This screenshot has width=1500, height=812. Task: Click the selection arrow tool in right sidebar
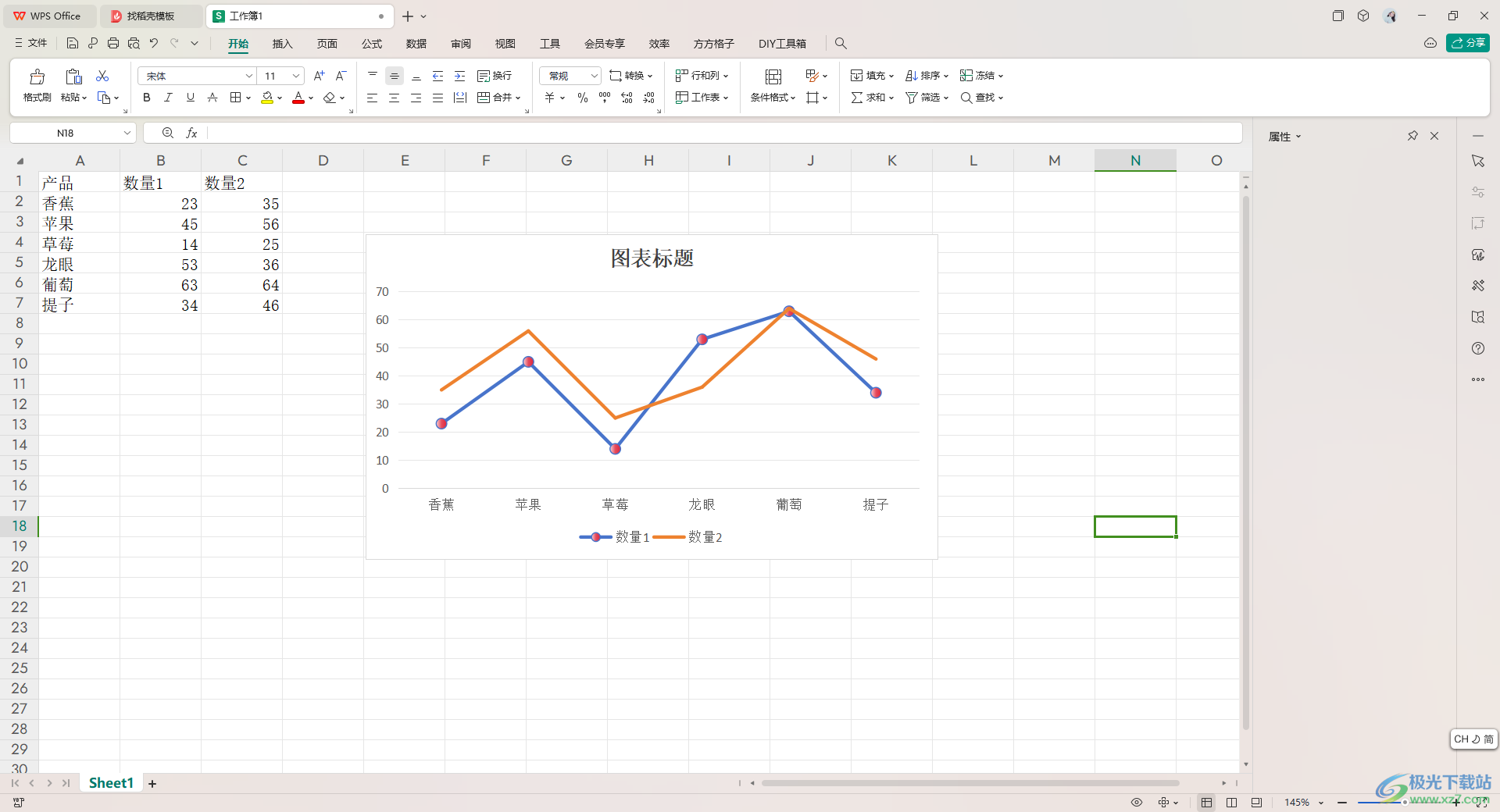point(1478,161)
